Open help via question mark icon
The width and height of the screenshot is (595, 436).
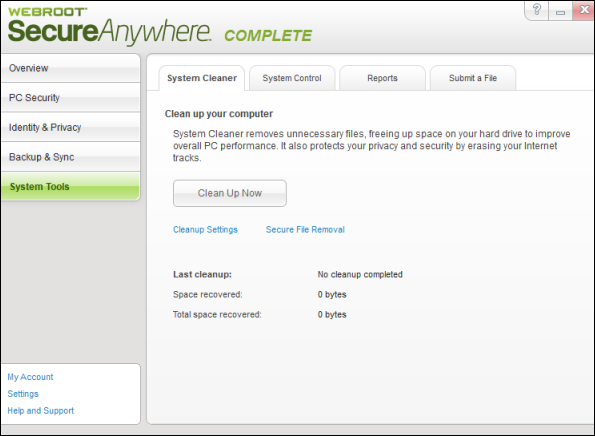(537, 10)
